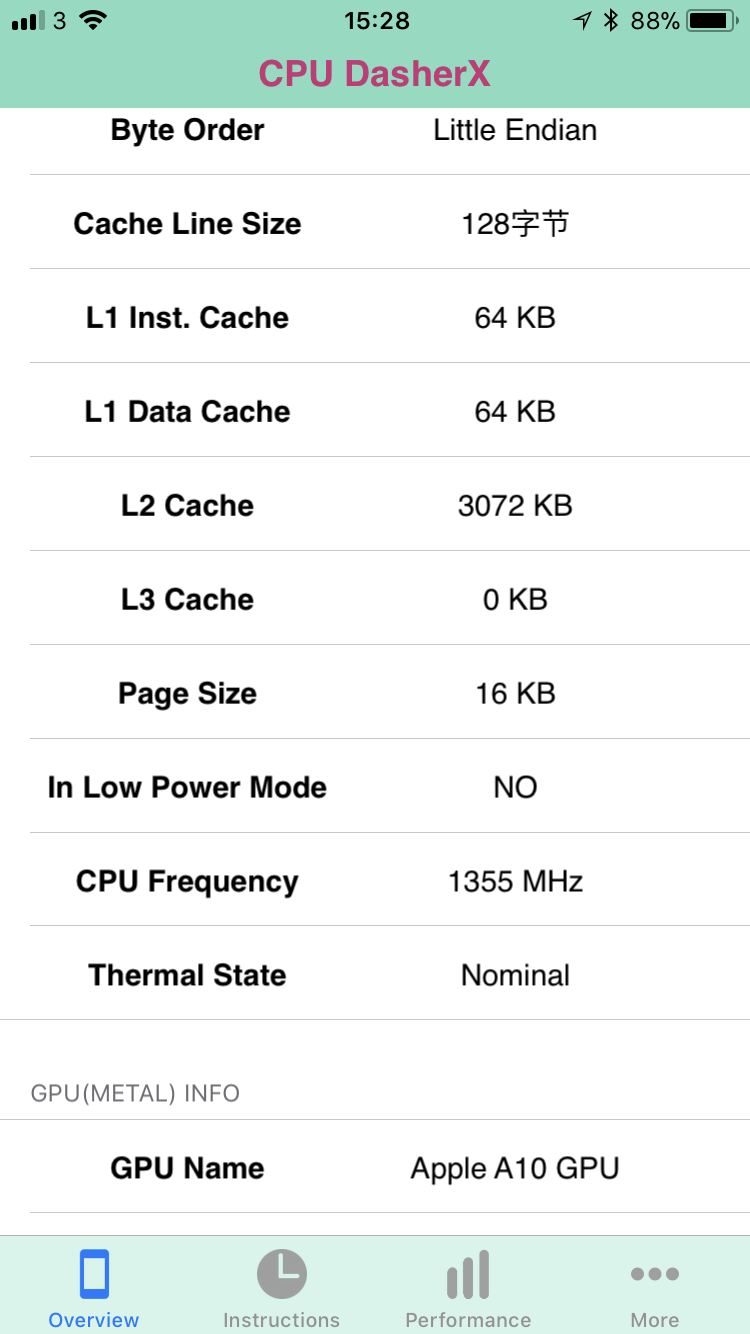
Task: Select the Instructions tab label
Action: 282,1320
